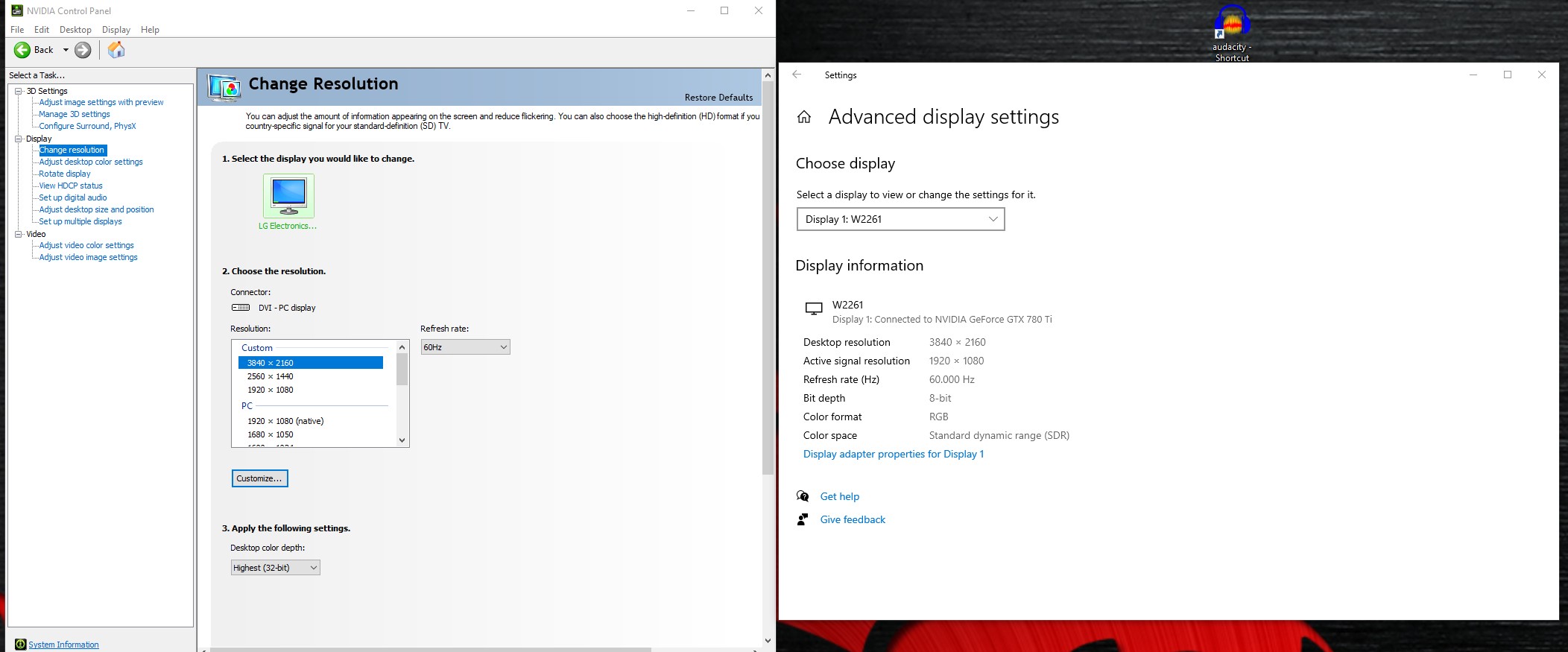Open Configure Surround, PhysX

tap(87, 126)
